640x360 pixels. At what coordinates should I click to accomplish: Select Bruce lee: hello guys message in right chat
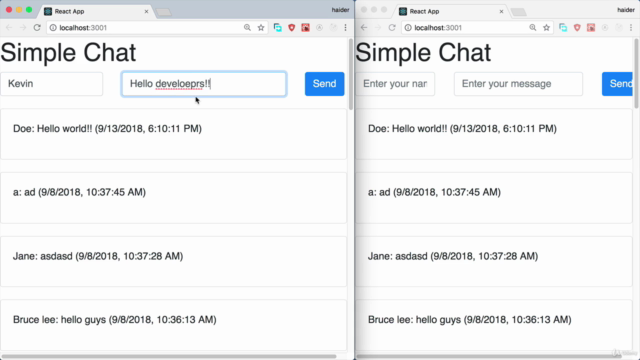click(x=494, y=325)
